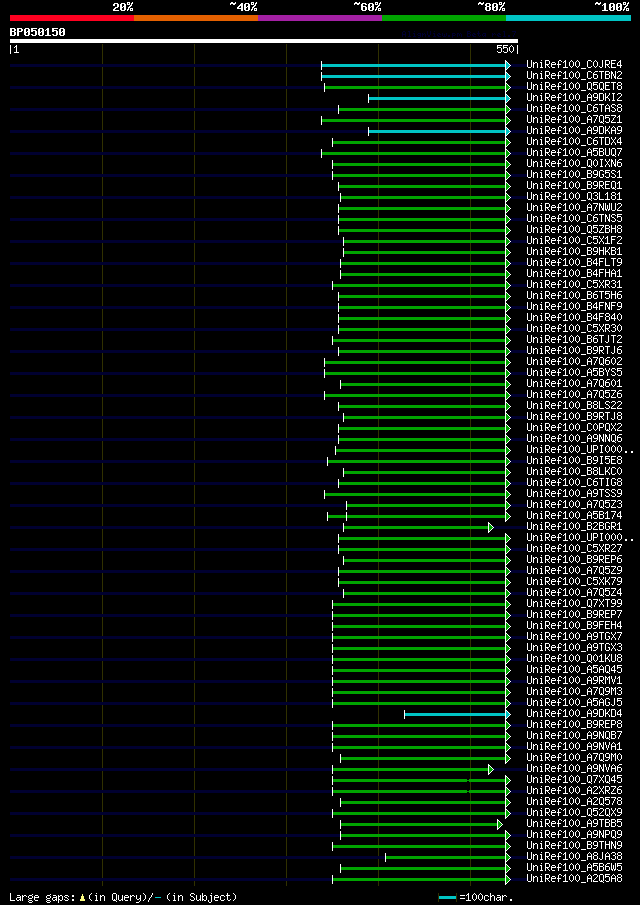
Task: Select the UniRef100_B2BGR1 label
Action: click(574, 526)
